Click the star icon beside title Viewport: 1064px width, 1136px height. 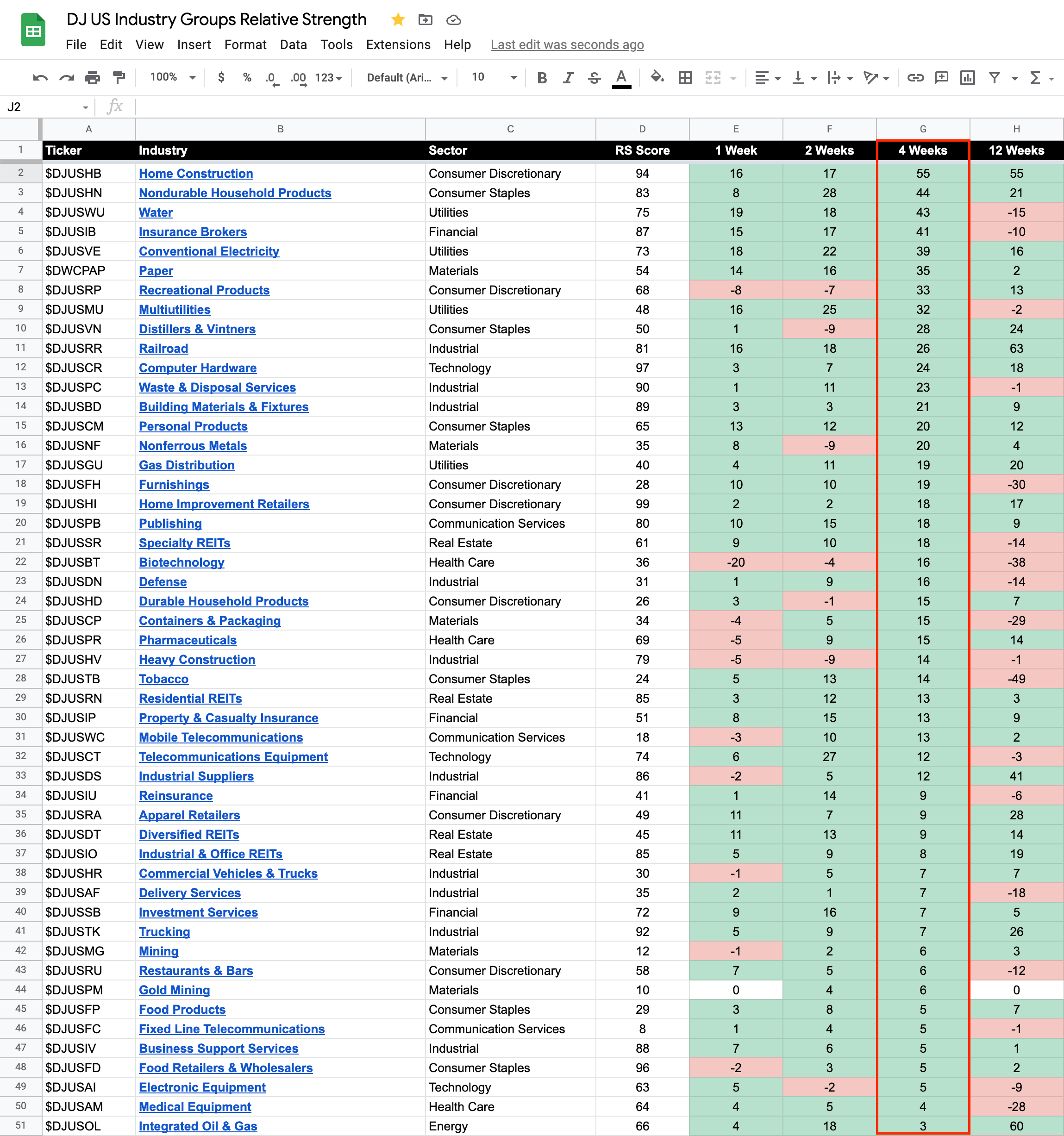[398, 20]
